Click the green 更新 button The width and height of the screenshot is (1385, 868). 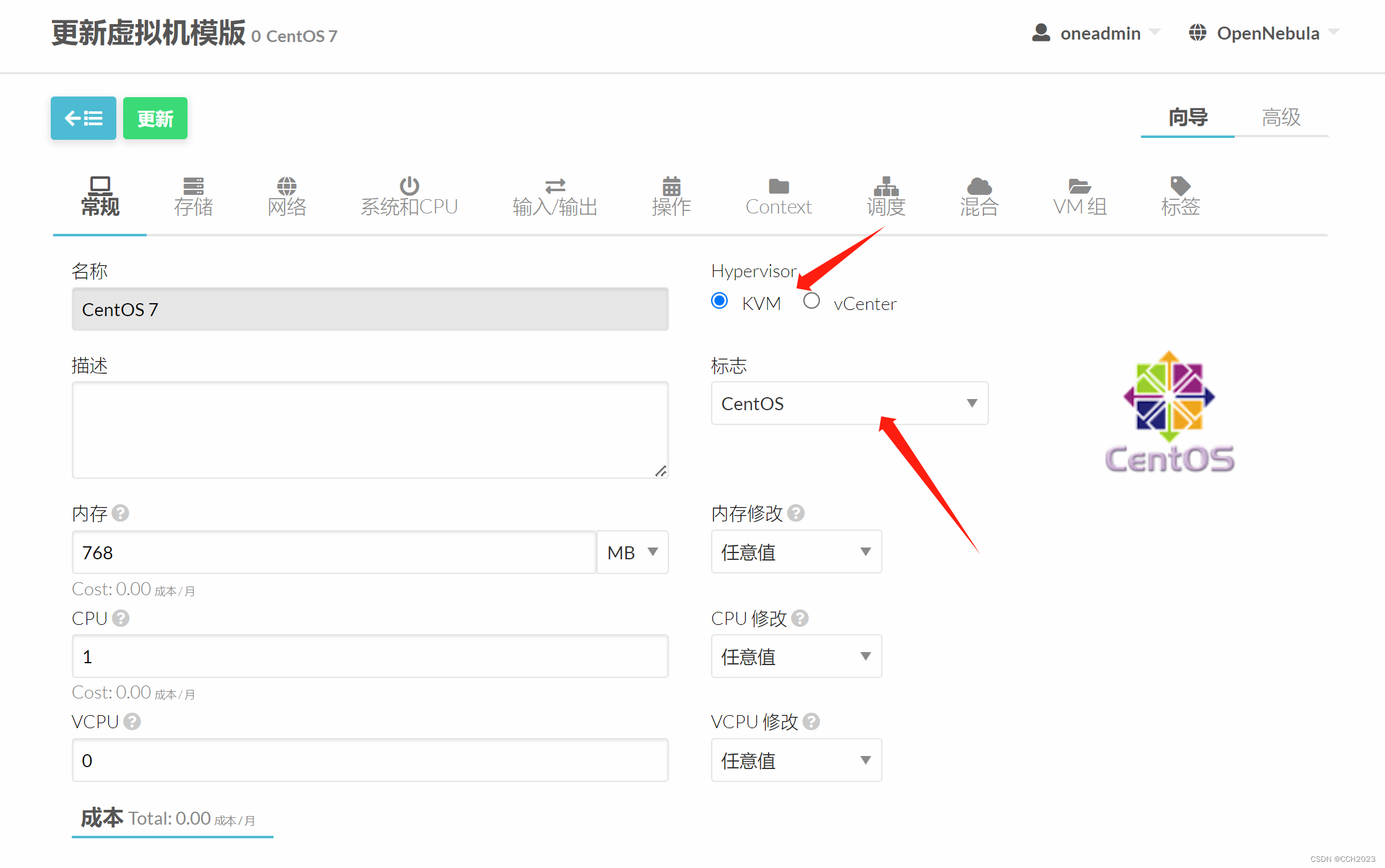pyautogui.click(x=155, y=118)
